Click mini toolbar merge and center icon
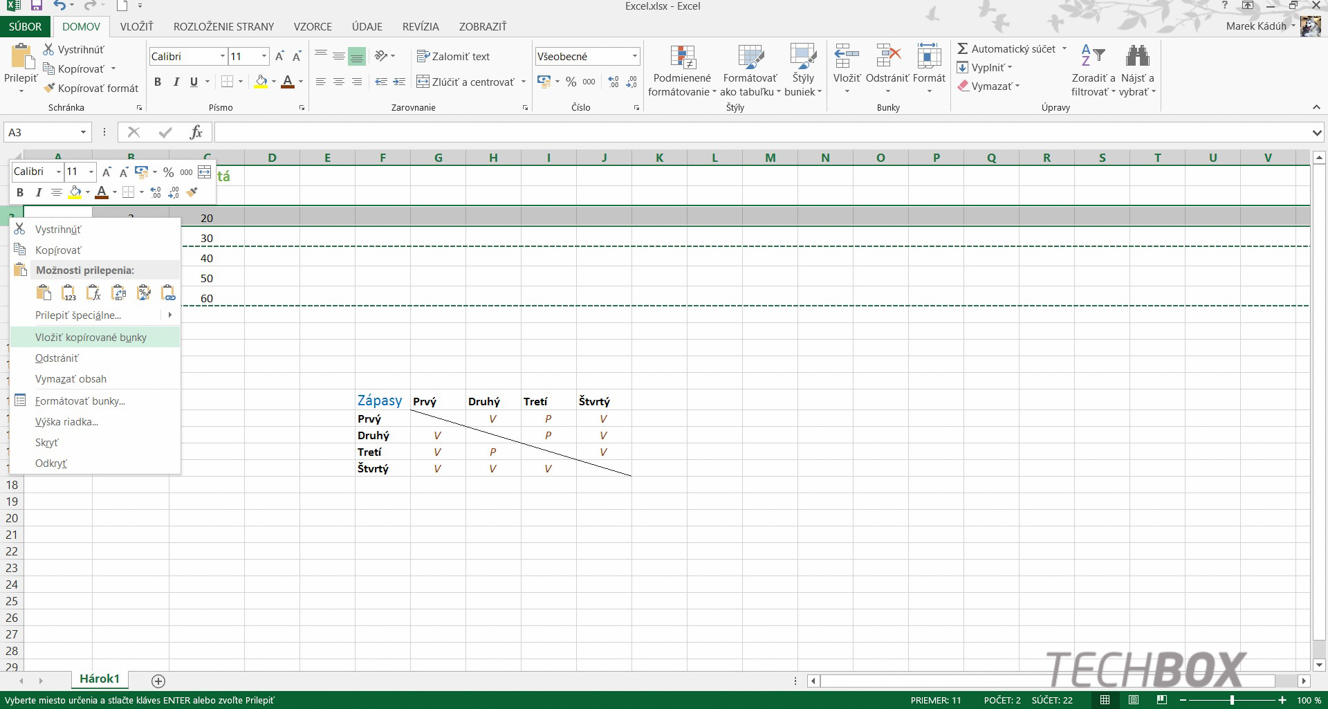This screenshot has width=1328, height=709. point(204,172)
